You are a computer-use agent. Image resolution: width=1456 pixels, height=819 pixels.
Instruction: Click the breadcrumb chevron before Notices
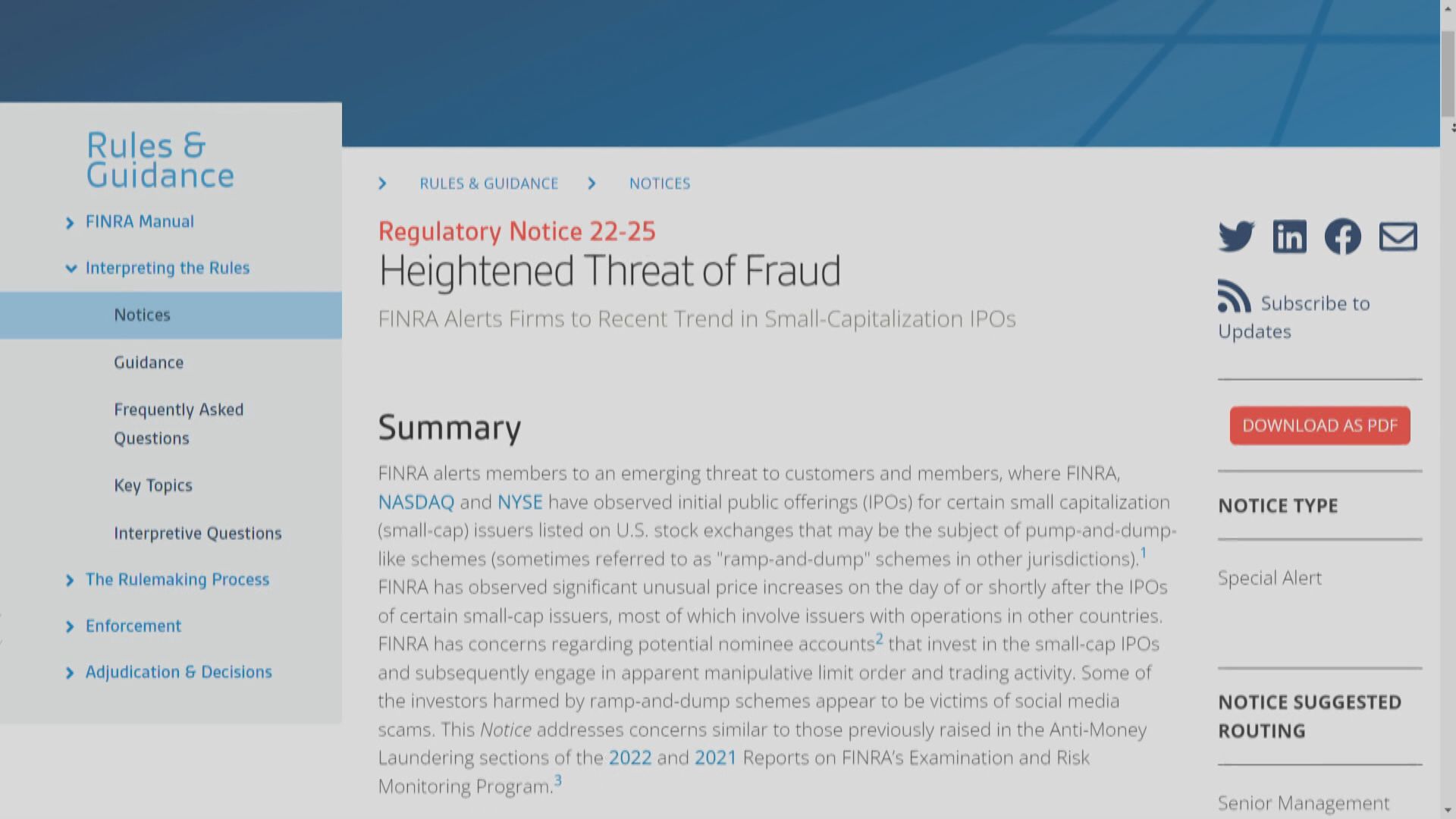(591, 184)
